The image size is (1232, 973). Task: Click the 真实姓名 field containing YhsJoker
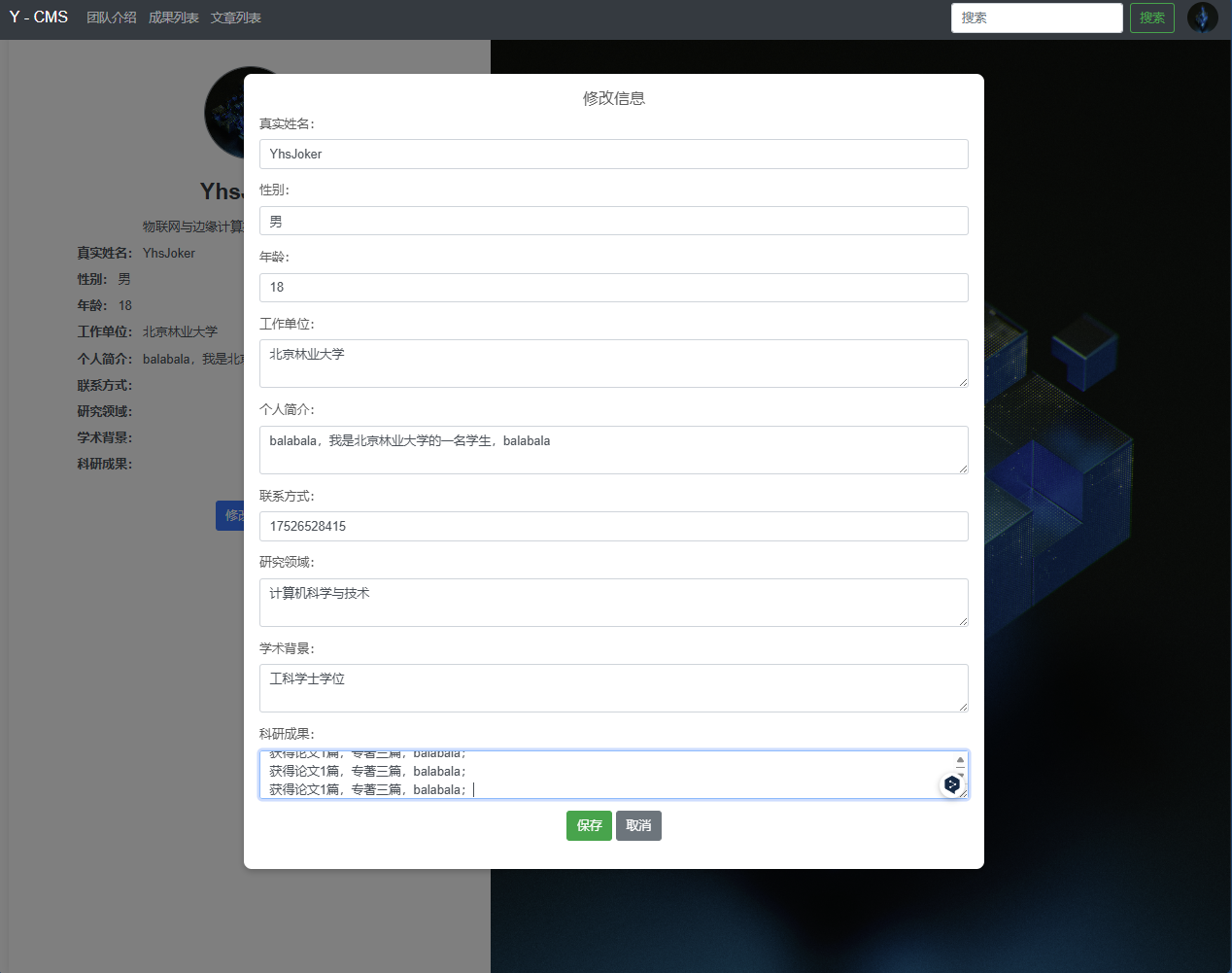[613, 155]
